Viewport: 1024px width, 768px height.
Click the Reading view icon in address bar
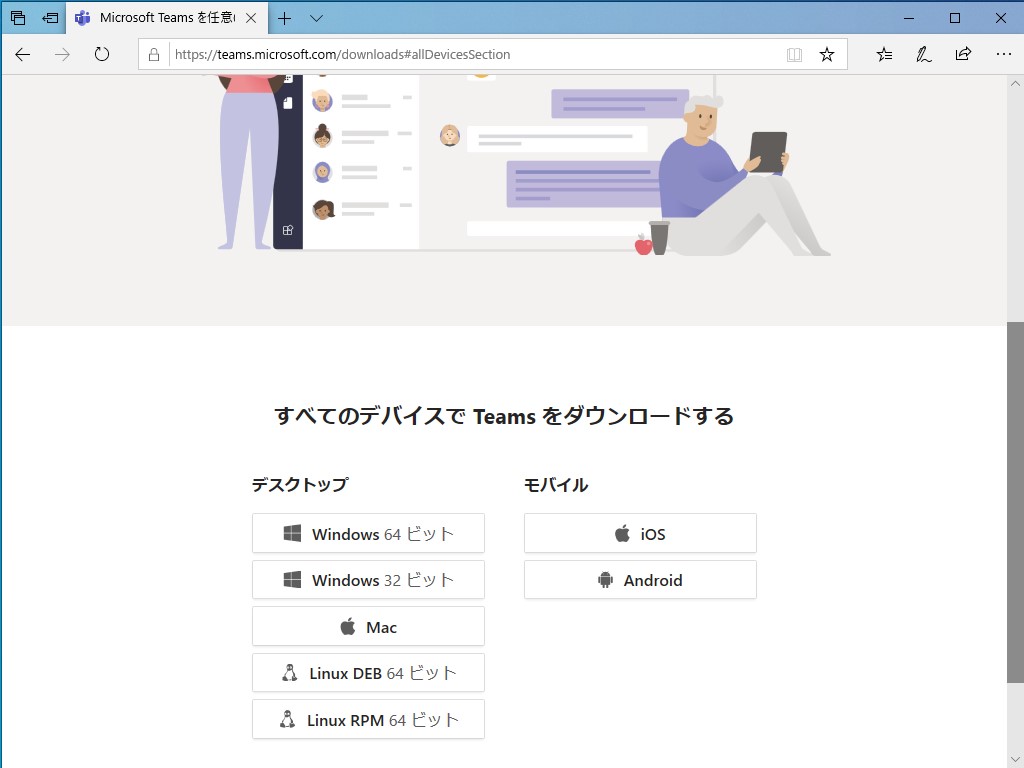pyautogui.click(x=794, y=55)
